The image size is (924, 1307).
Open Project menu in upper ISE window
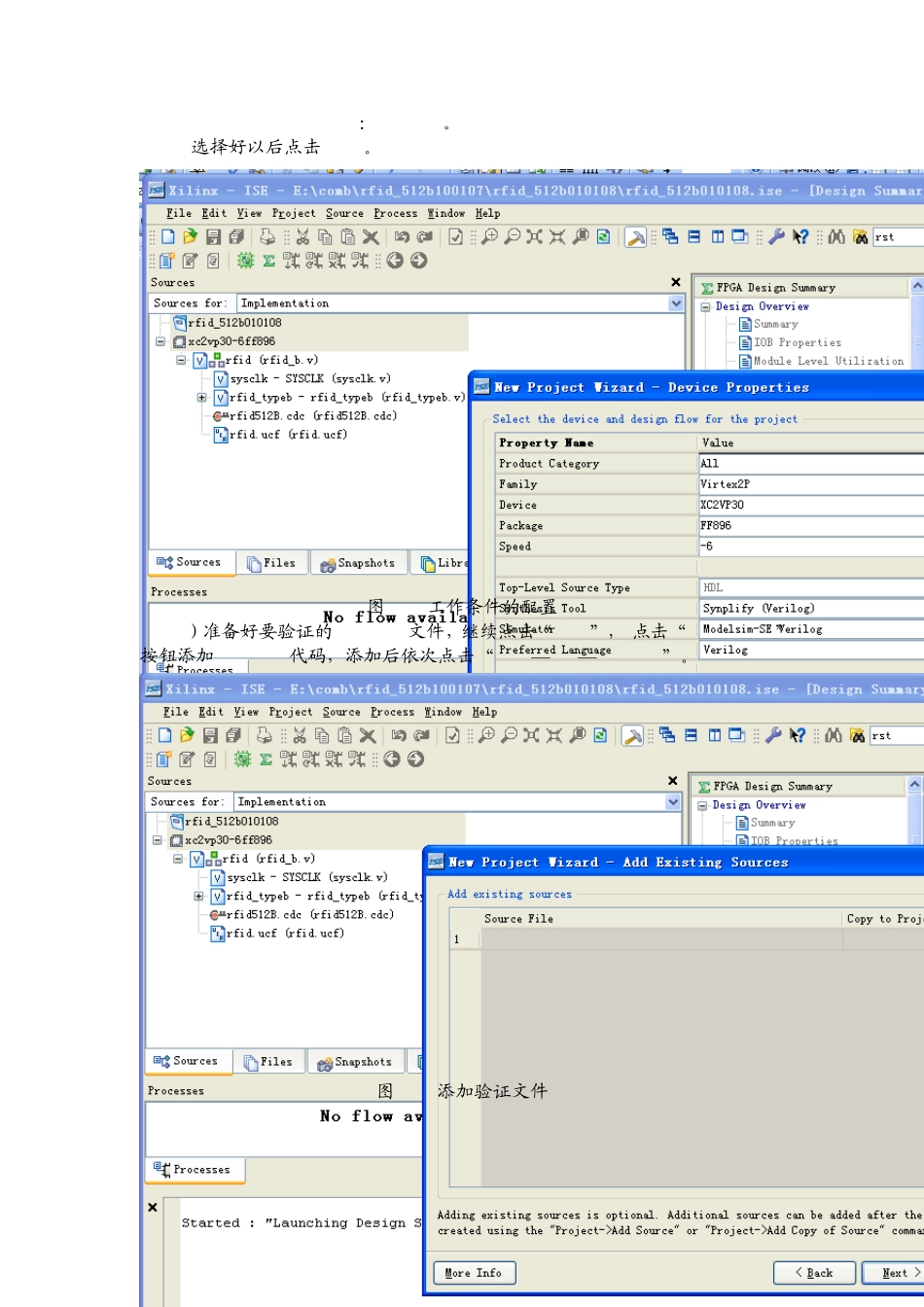pyautogui.click(x=294, y=213)
